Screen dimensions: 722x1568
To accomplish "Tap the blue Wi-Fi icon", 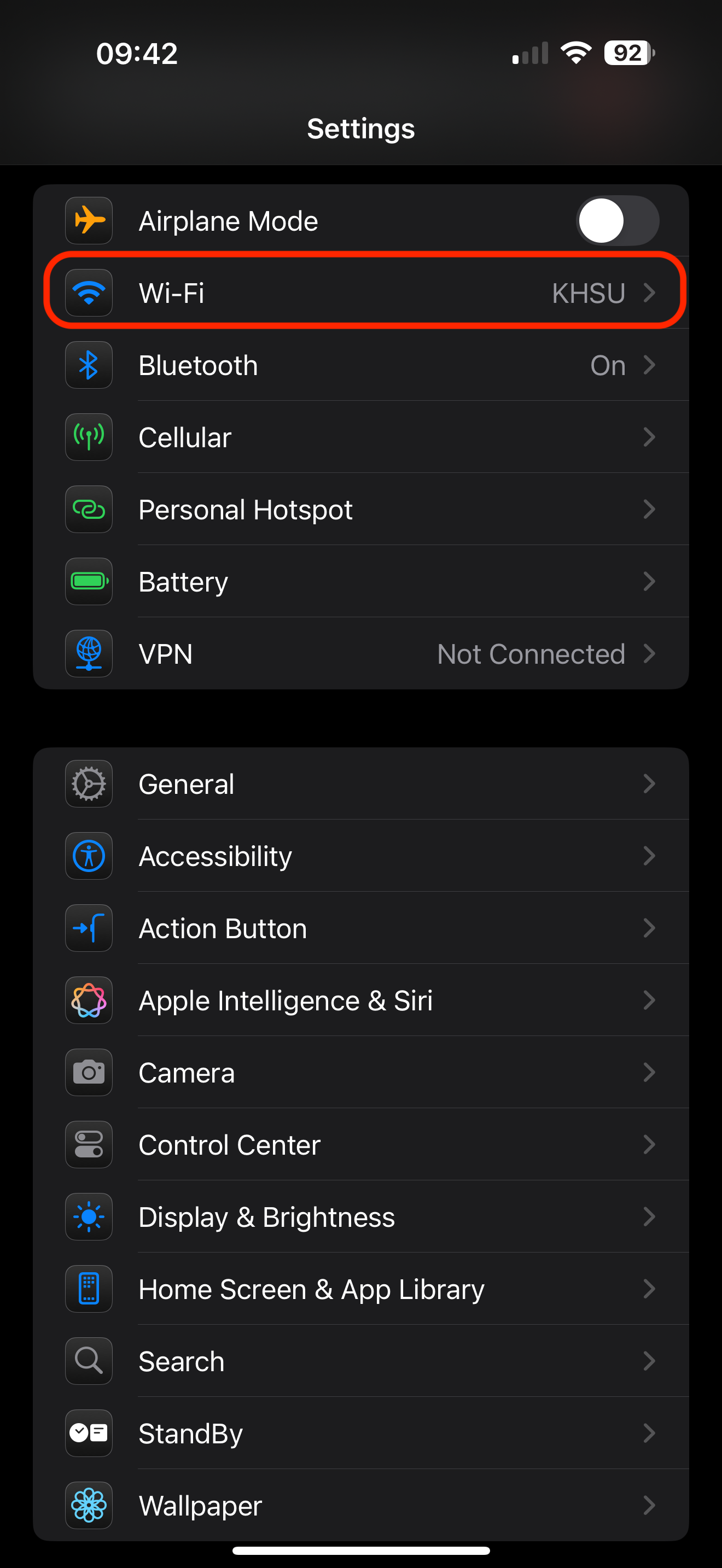I will tap(89, 293).
